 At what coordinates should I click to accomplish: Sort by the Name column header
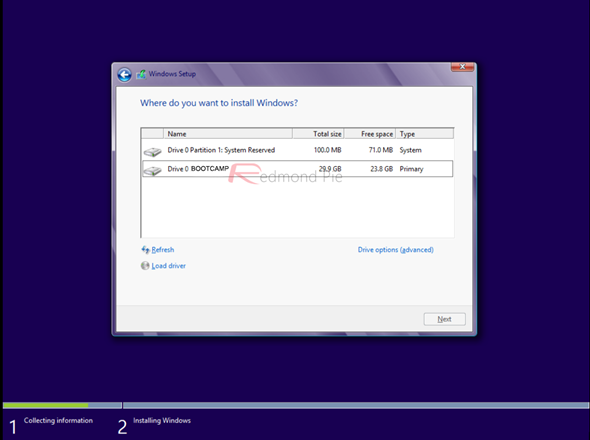[x=228, y=134]
